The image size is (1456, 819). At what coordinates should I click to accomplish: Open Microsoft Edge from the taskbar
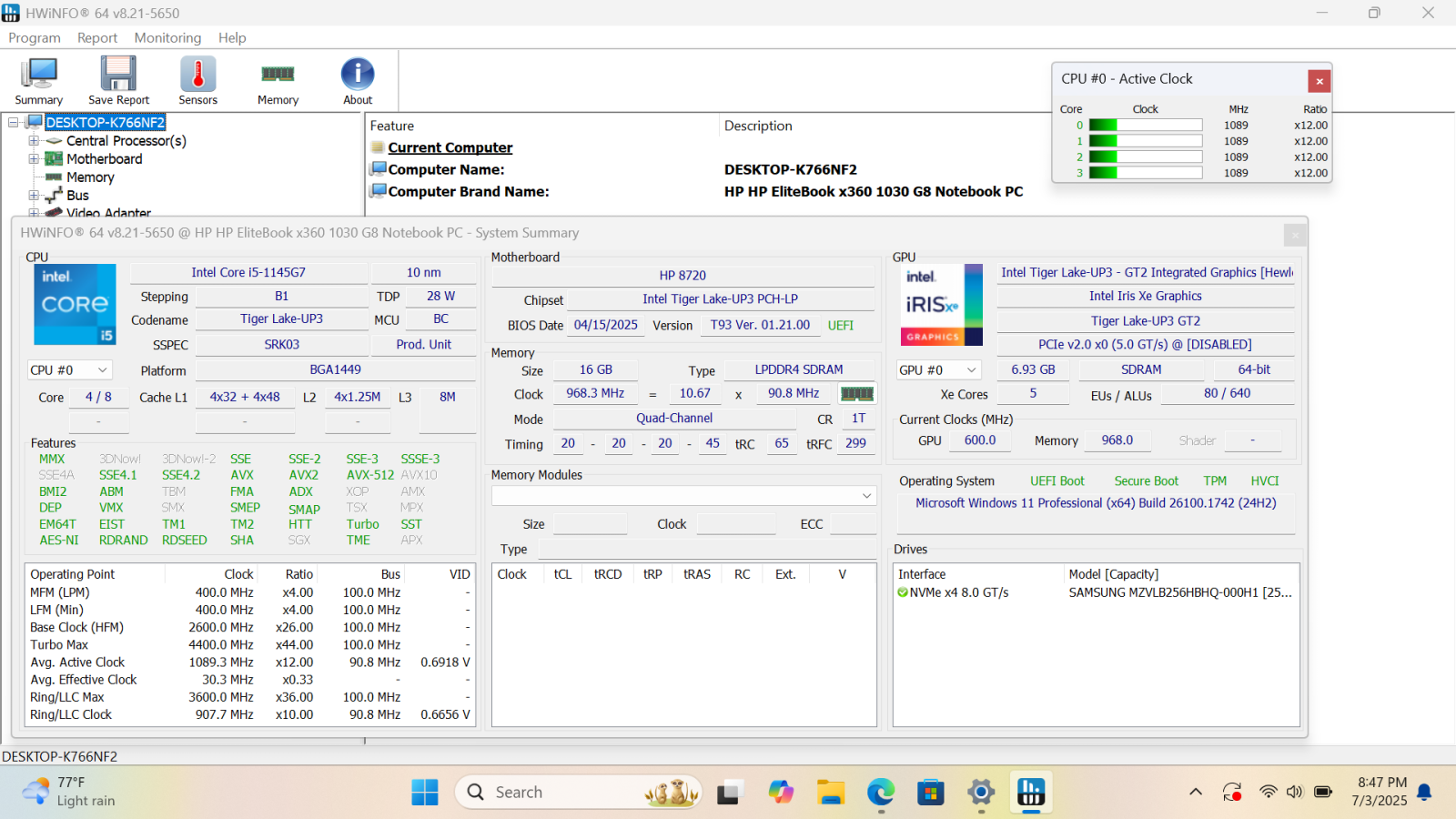tap(880, 793)
